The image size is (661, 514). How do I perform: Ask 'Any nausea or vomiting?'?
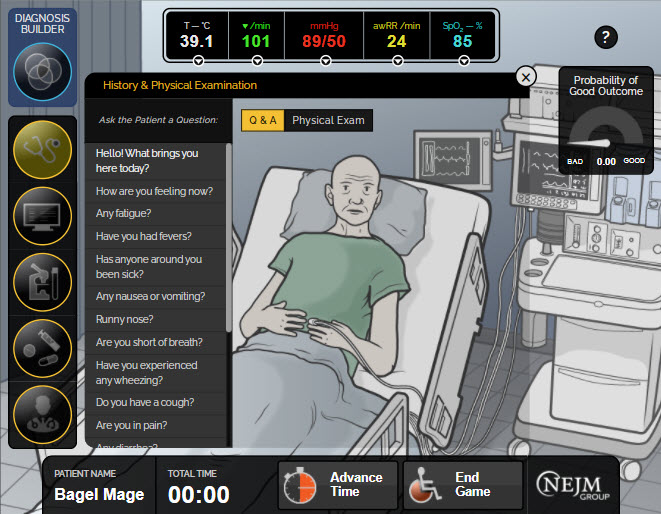point(156,296)
